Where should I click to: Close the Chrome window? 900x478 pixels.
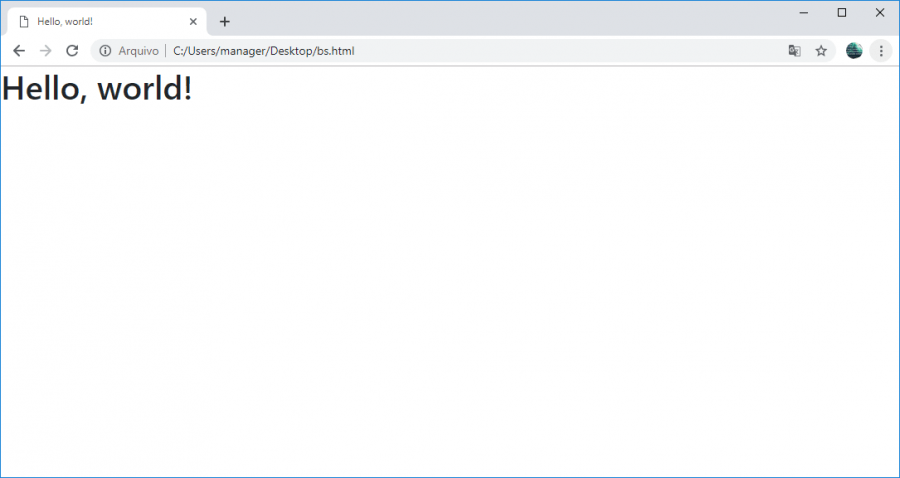pyautogui.click(x=879, y=13)
